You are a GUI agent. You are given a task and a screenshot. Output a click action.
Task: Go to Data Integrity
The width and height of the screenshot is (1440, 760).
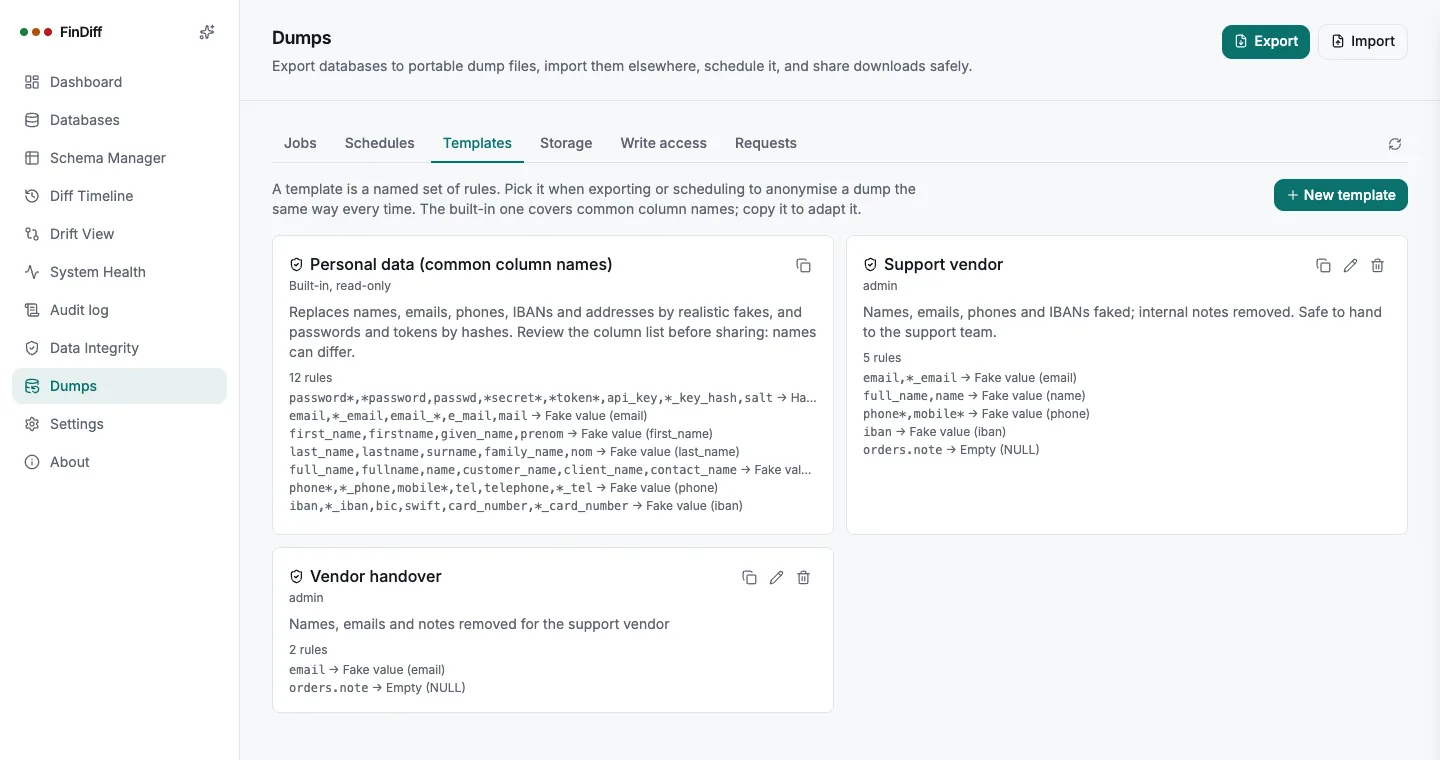(x=119, y=348)
